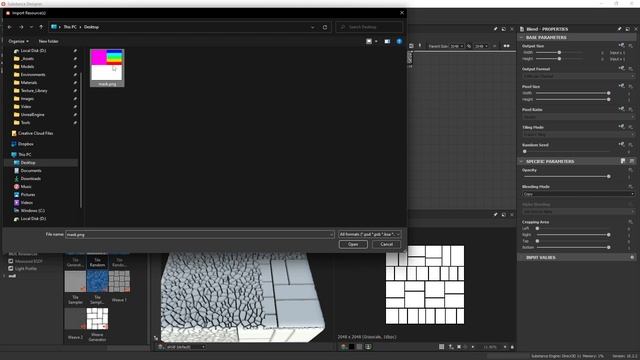
Task: Click Pixel Size inheritance icon
Action: [x=621, y=85]
